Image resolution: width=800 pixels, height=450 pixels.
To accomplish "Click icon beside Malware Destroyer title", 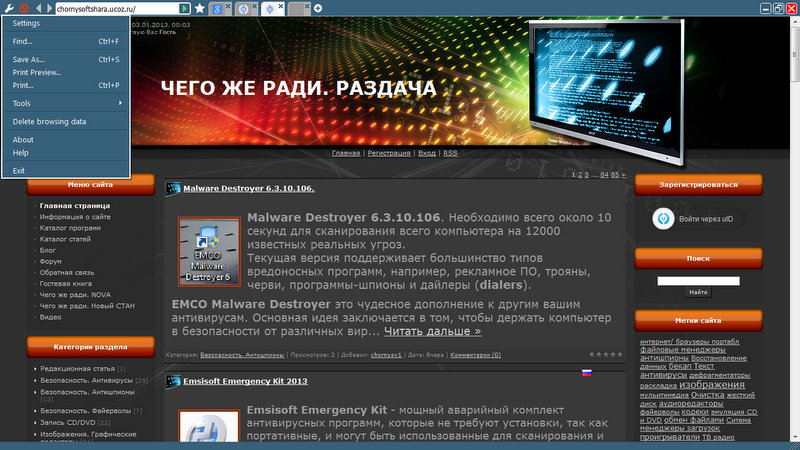I will (173, 188).
